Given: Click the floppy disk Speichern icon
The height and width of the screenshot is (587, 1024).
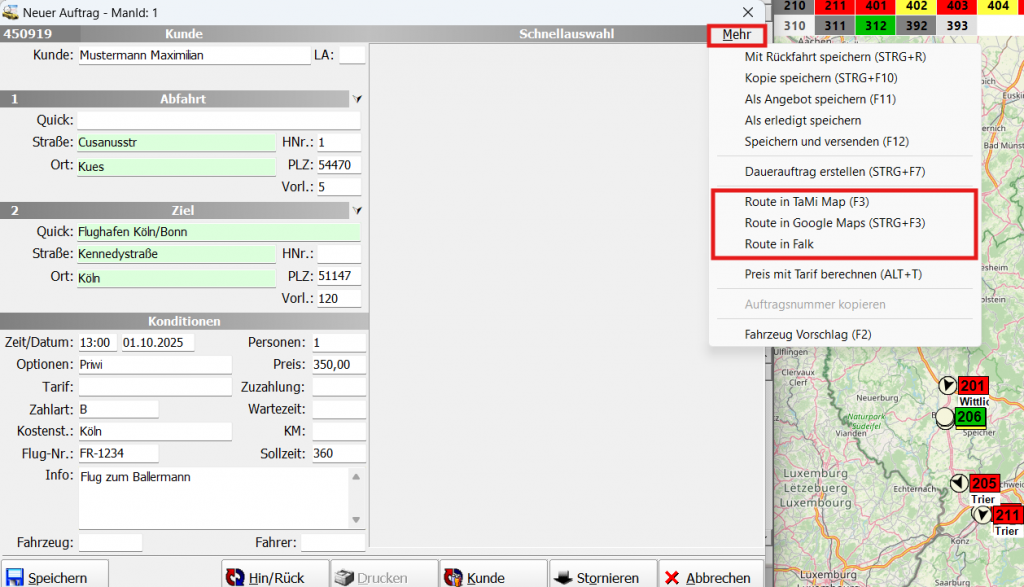Looking at the screenshot, I should coord(15,577).
